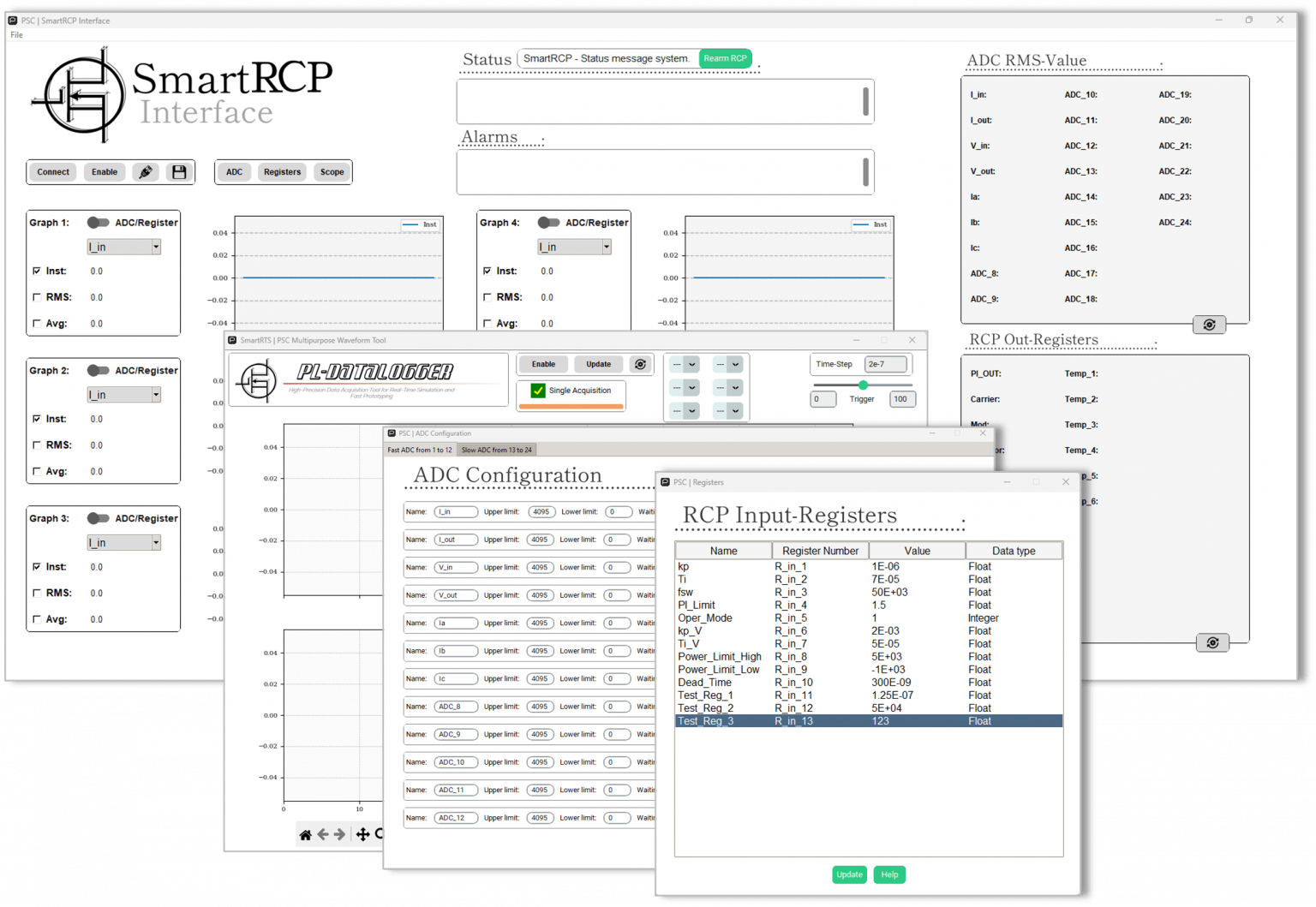Click the save settings floppy disk icon
Image resolution: width=1316 pixels, height=907 pixels.
[179, 171]
